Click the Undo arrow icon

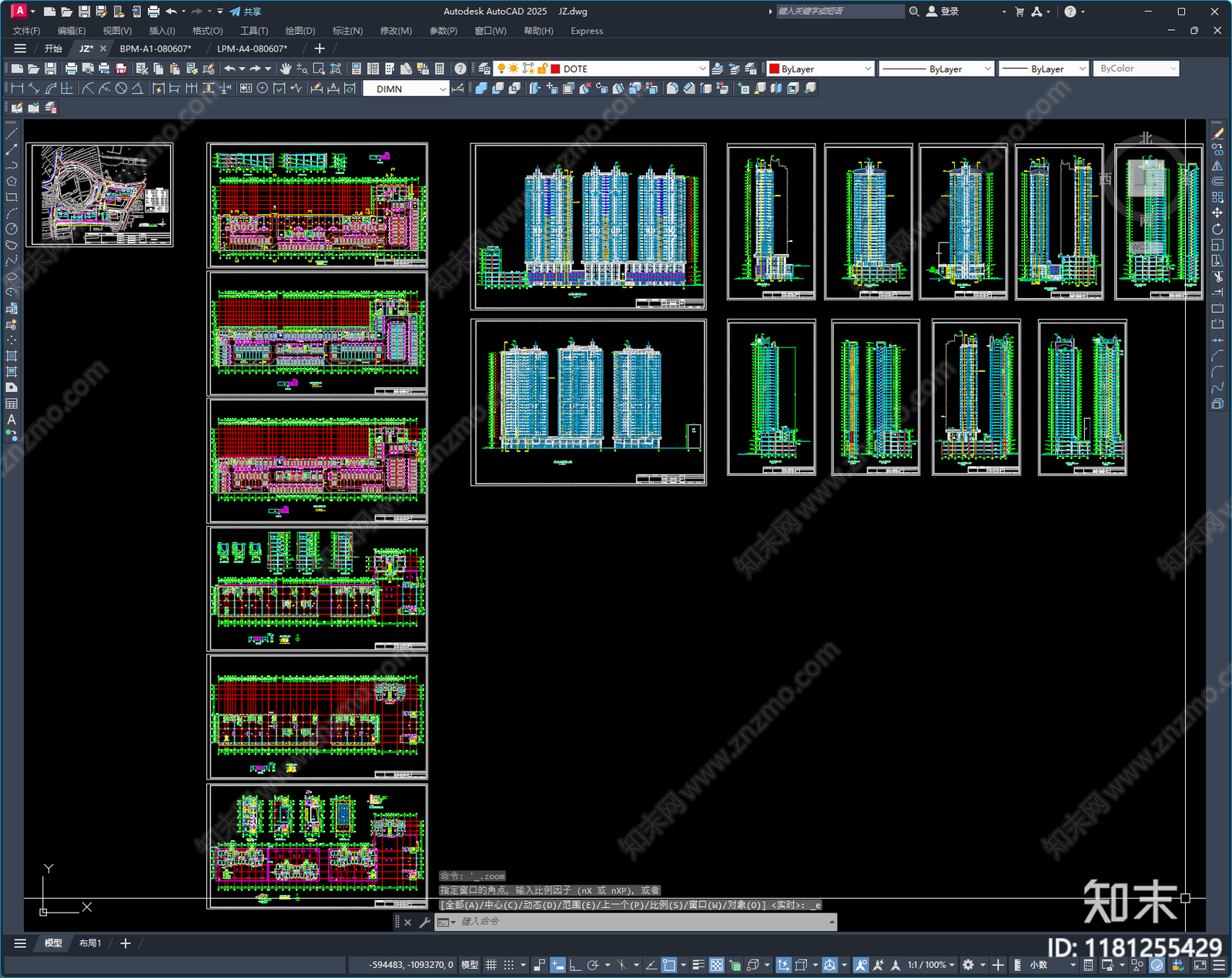coord(229,69)
